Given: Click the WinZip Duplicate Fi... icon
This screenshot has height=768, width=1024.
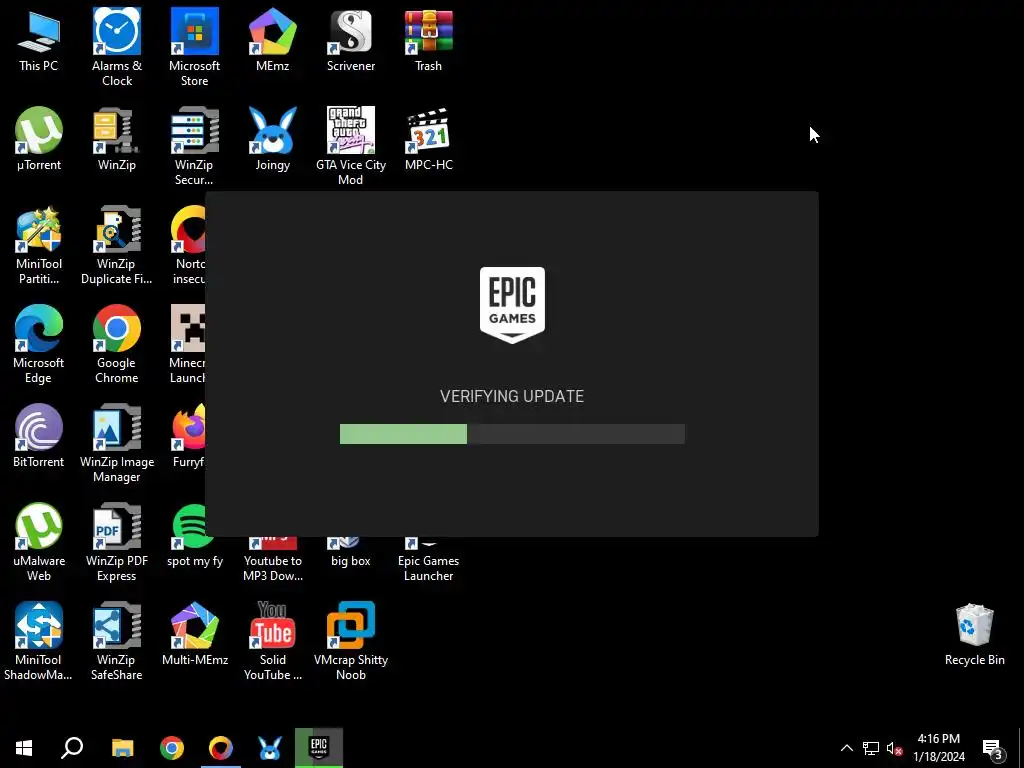Looking at the screenshot, I should coord(117,246).
